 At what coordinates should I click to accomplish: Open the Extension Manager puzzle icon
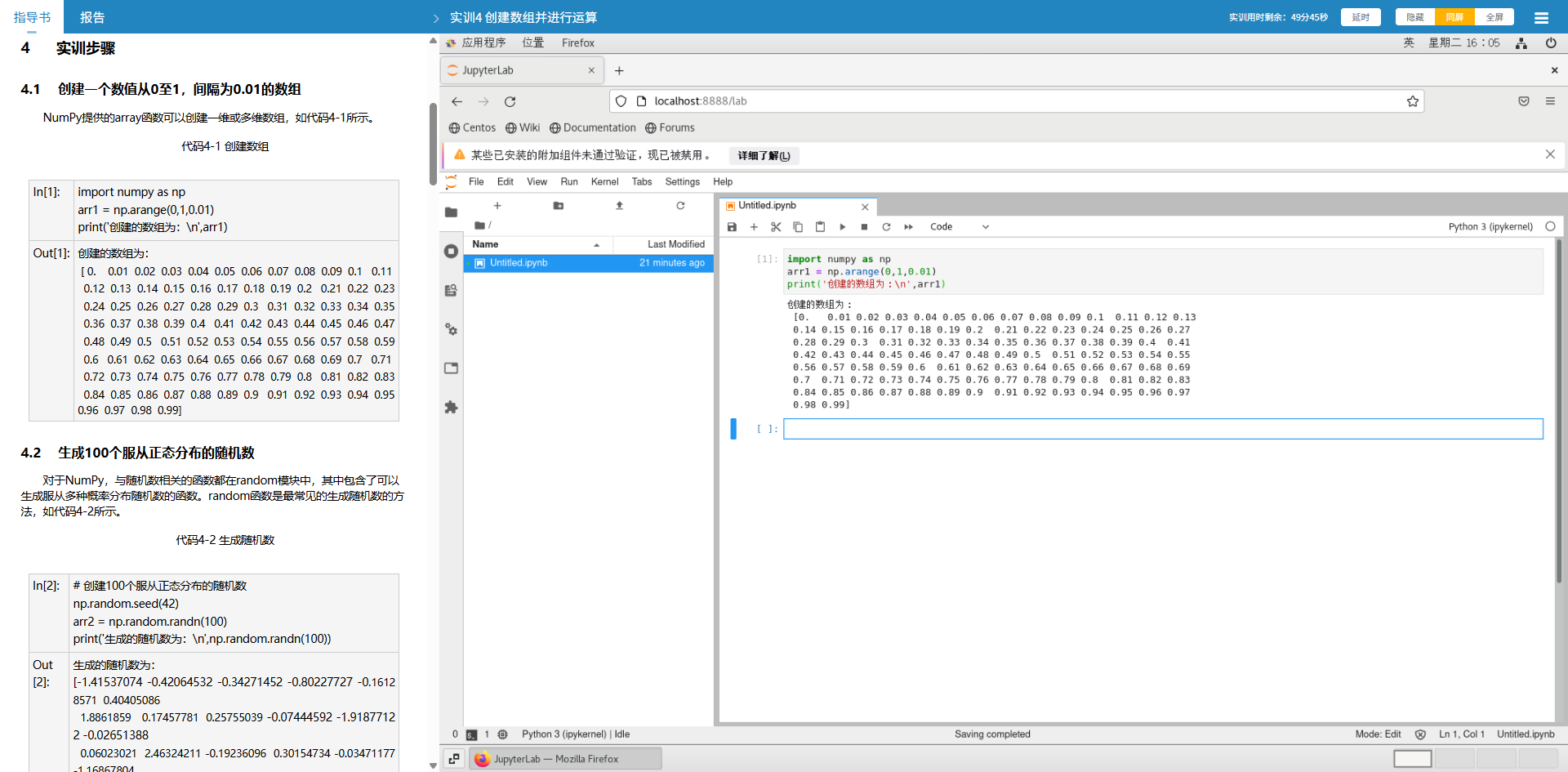pyautogui.click(x=451, y=407)
